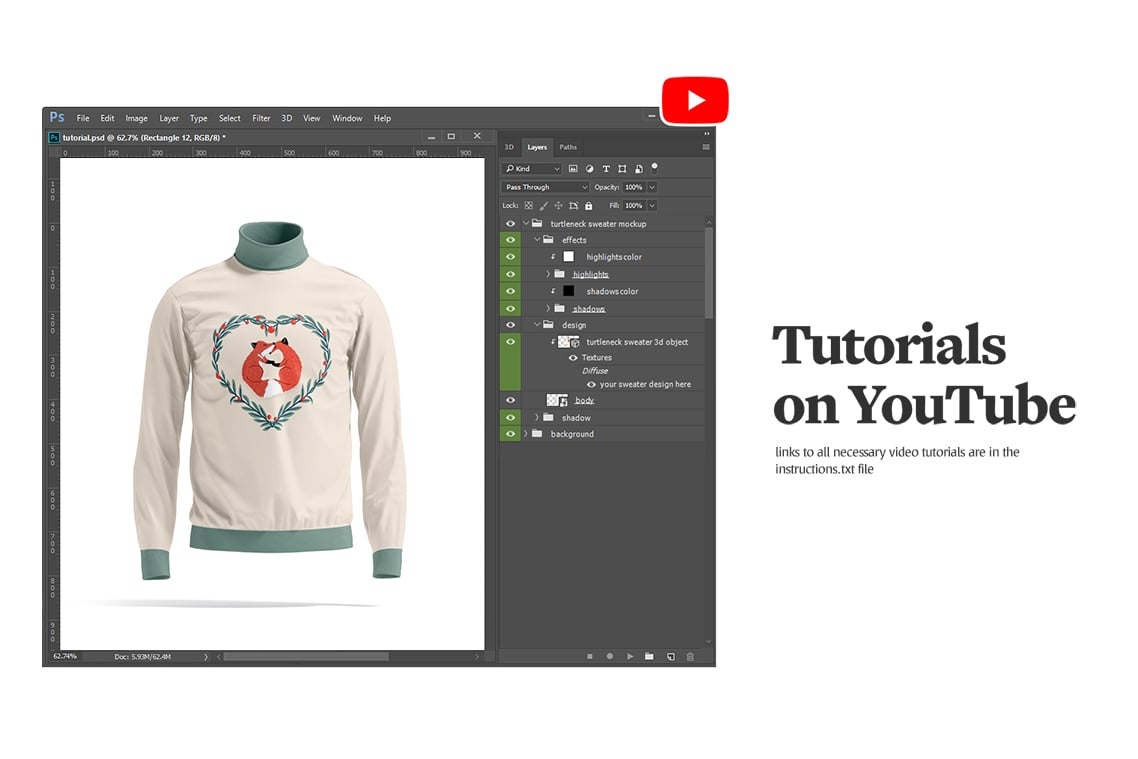Switch to the Paths tab
The image size is (1138, 759).
click(567, 147)
